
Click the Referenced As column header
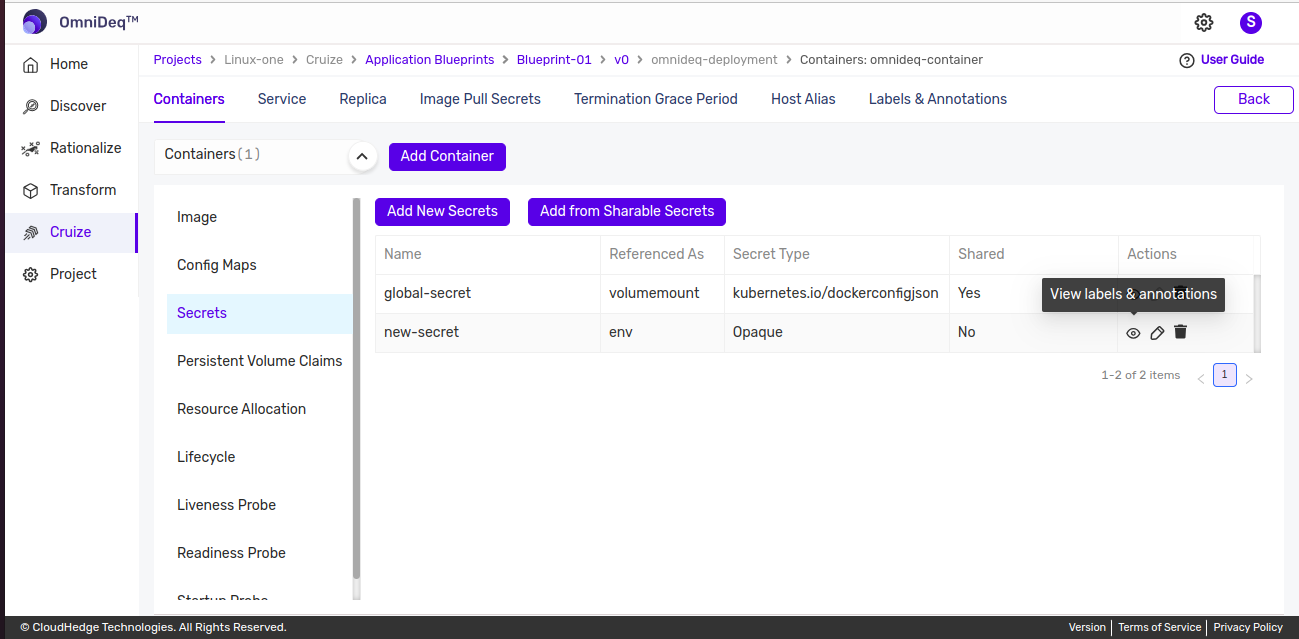662,254
